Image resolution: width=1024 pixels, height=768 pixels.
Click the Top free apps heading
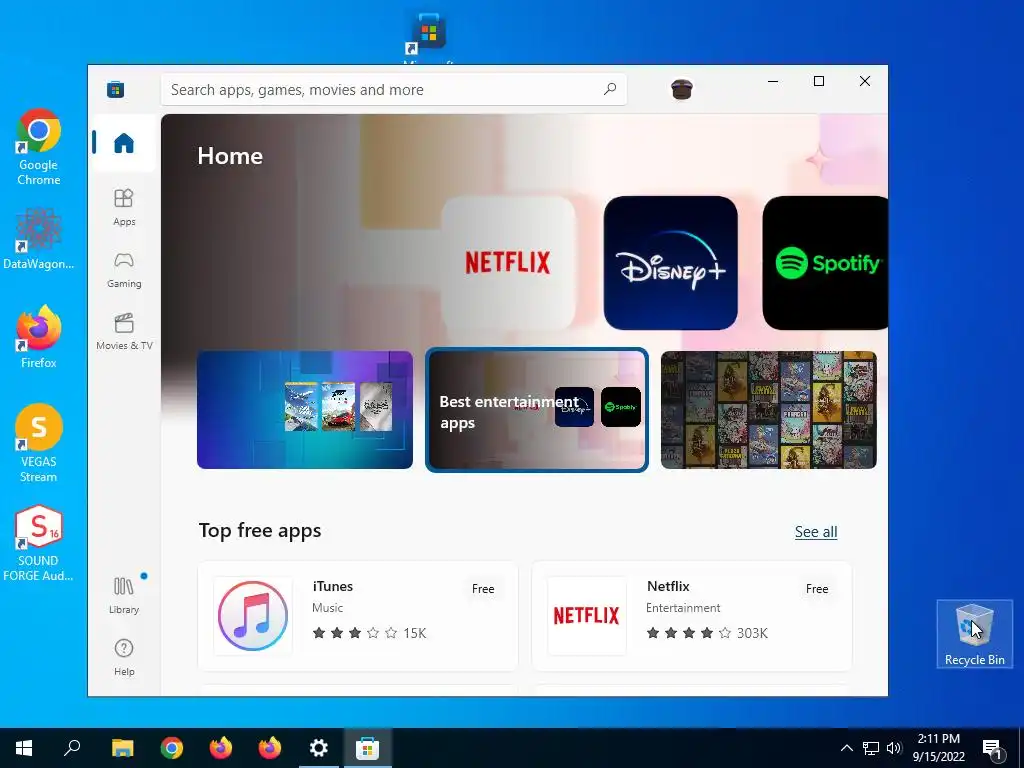260,530
